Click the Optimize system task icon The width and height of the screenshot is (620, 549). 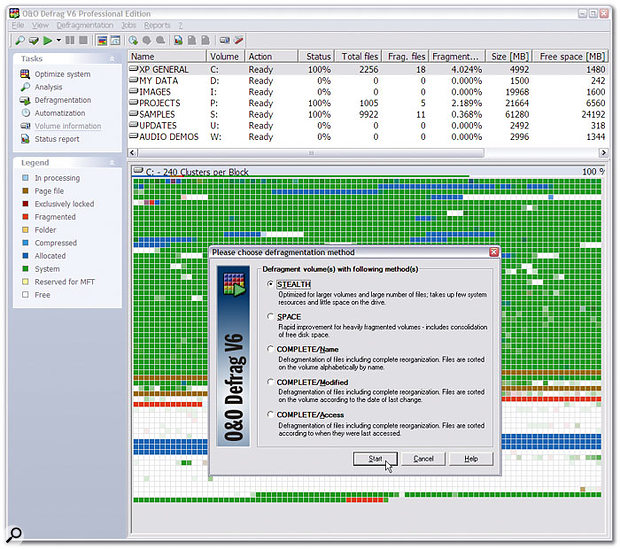[25, 74]
